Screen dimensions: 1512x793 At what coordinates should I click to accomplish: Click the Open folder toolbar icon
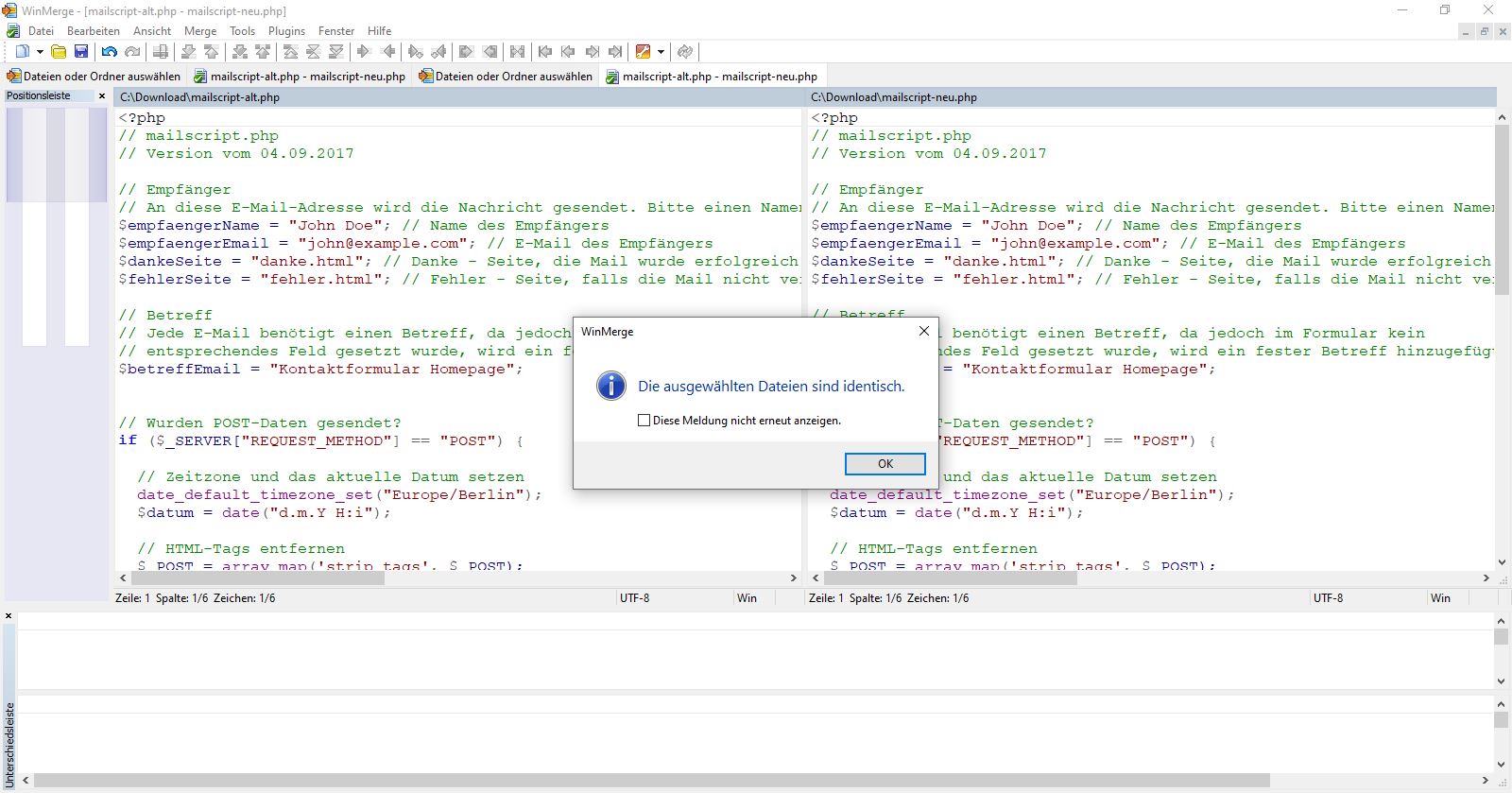59,52
